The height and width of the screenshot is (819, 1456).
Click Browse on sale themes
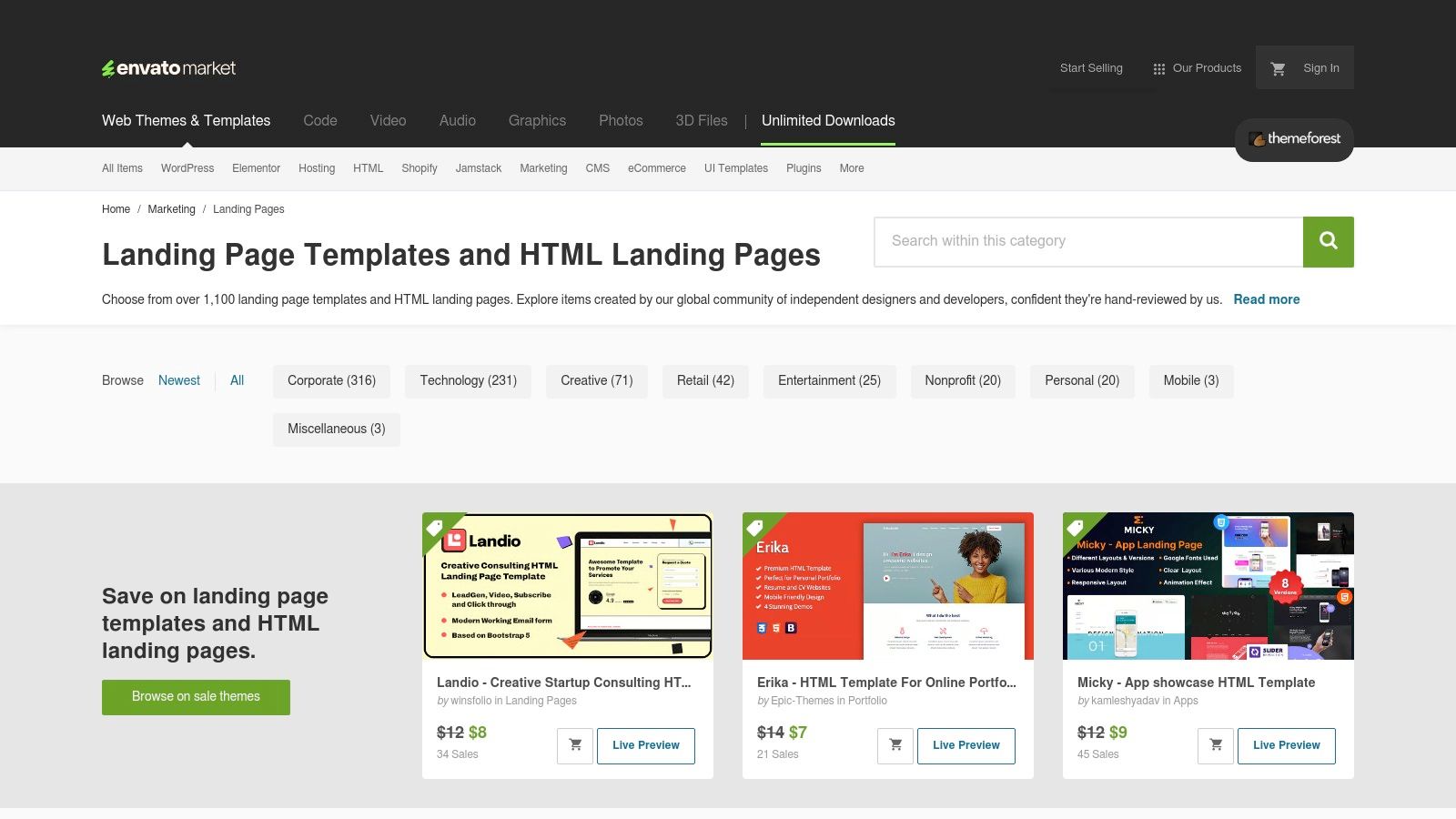(196, 696)
